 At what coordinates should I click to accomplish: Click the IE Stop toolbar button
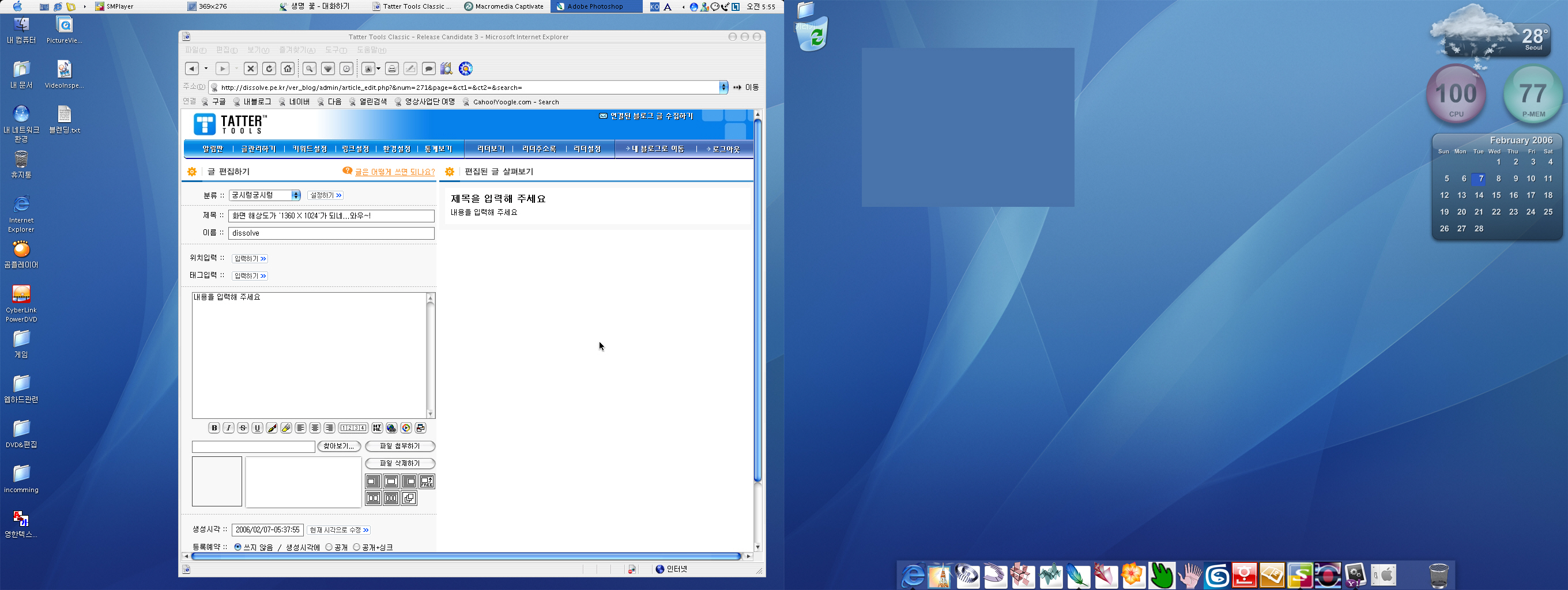point(251,69)
